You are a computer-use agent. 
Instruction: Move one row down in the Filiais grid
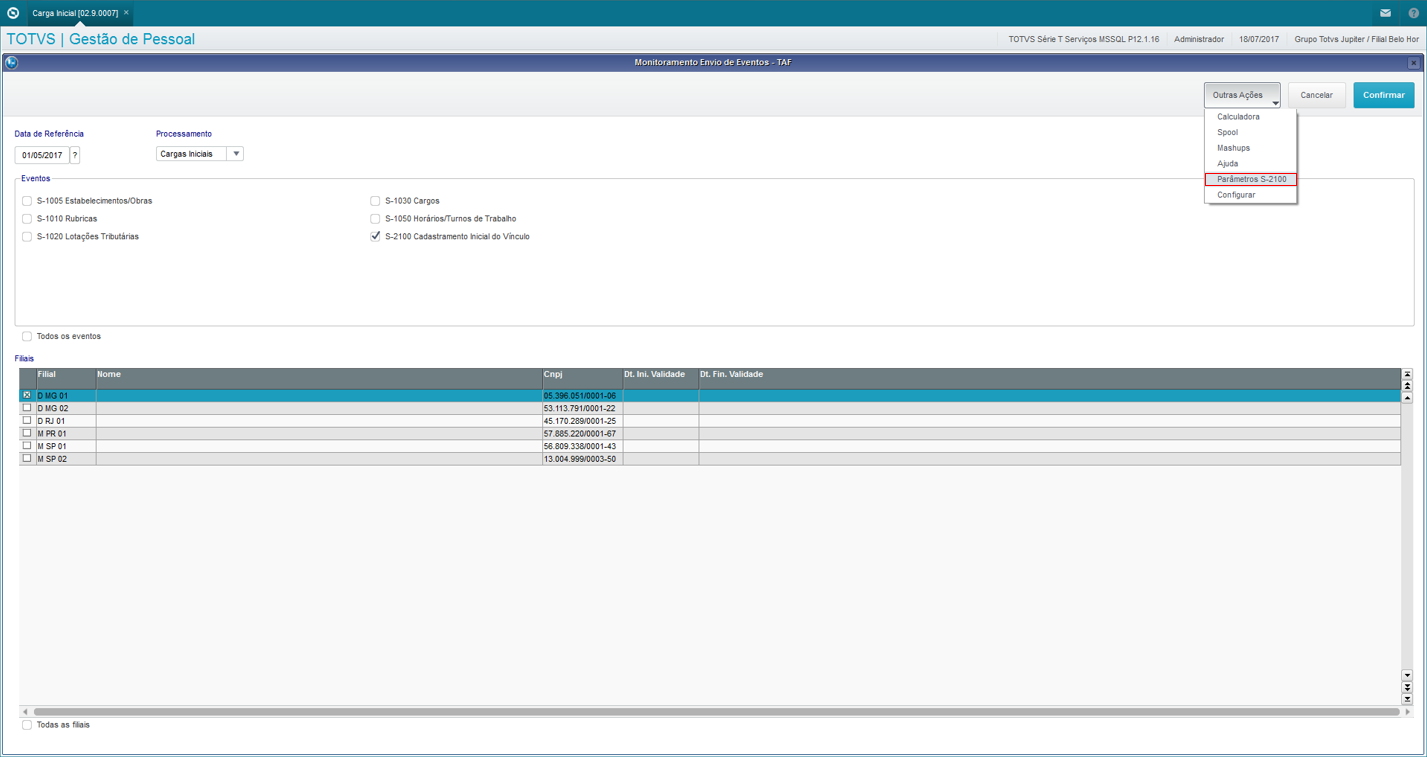coord(1407,675)
